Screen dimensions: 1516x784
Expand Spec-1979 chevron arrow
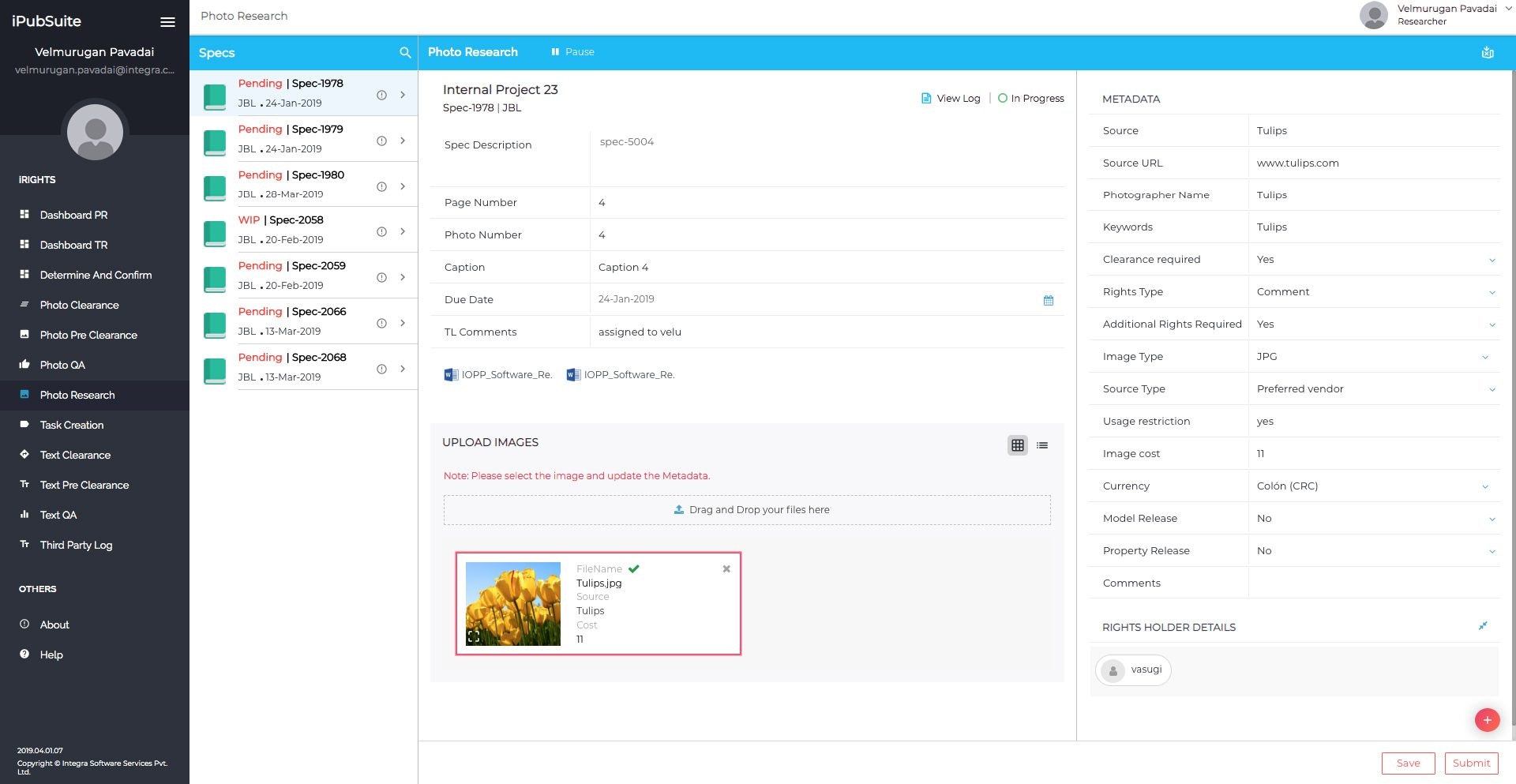coord(403,141)
